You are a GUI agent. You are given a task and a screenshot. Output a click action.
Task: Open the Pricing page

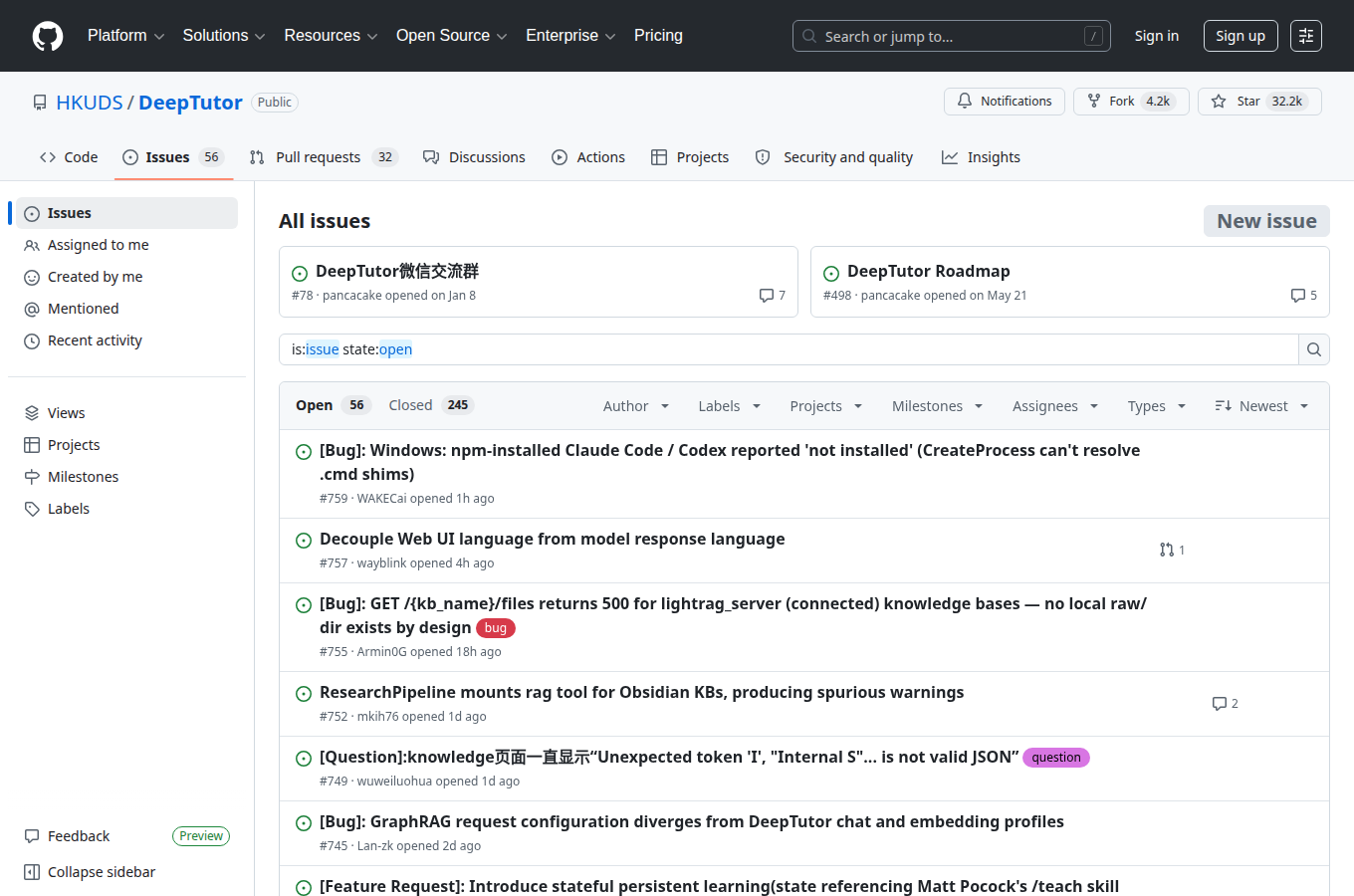658,36
